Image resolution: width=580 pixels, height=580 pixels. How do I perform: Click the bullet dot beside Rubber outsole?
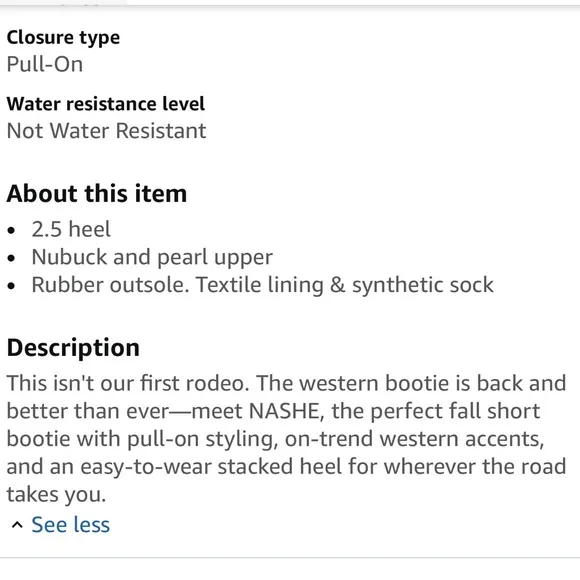(11, 286)
